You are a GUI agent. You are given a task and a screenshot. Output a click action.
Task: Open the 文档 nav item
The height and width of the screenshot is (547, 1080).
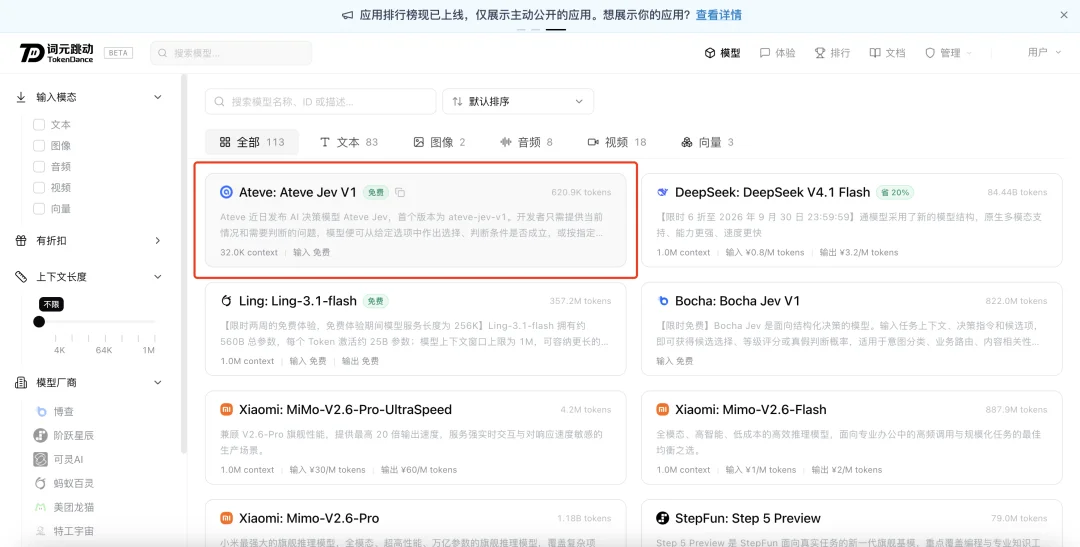click(x=887, y=53)
